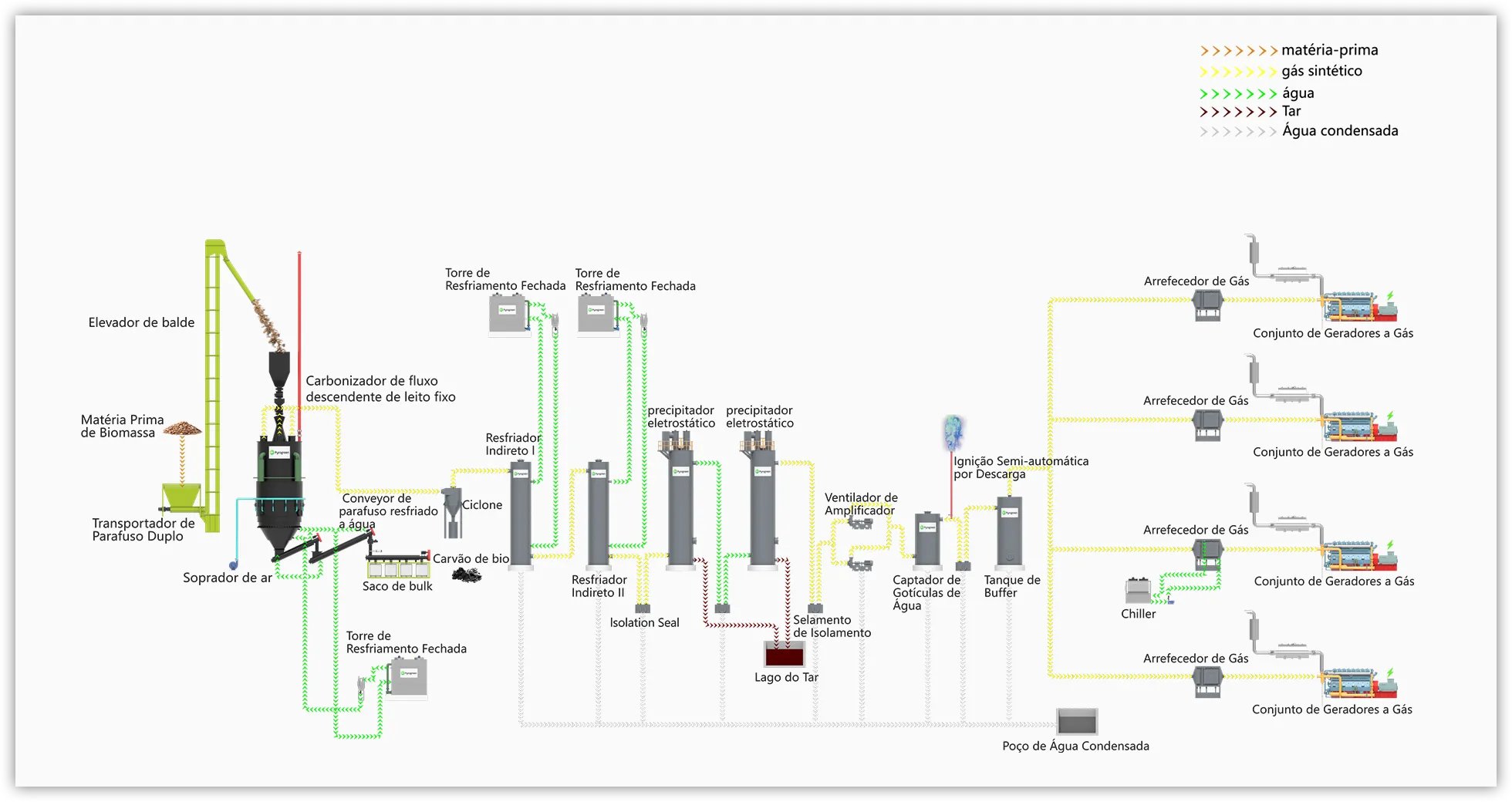Select the Resfriador Indireto II label

599,586
